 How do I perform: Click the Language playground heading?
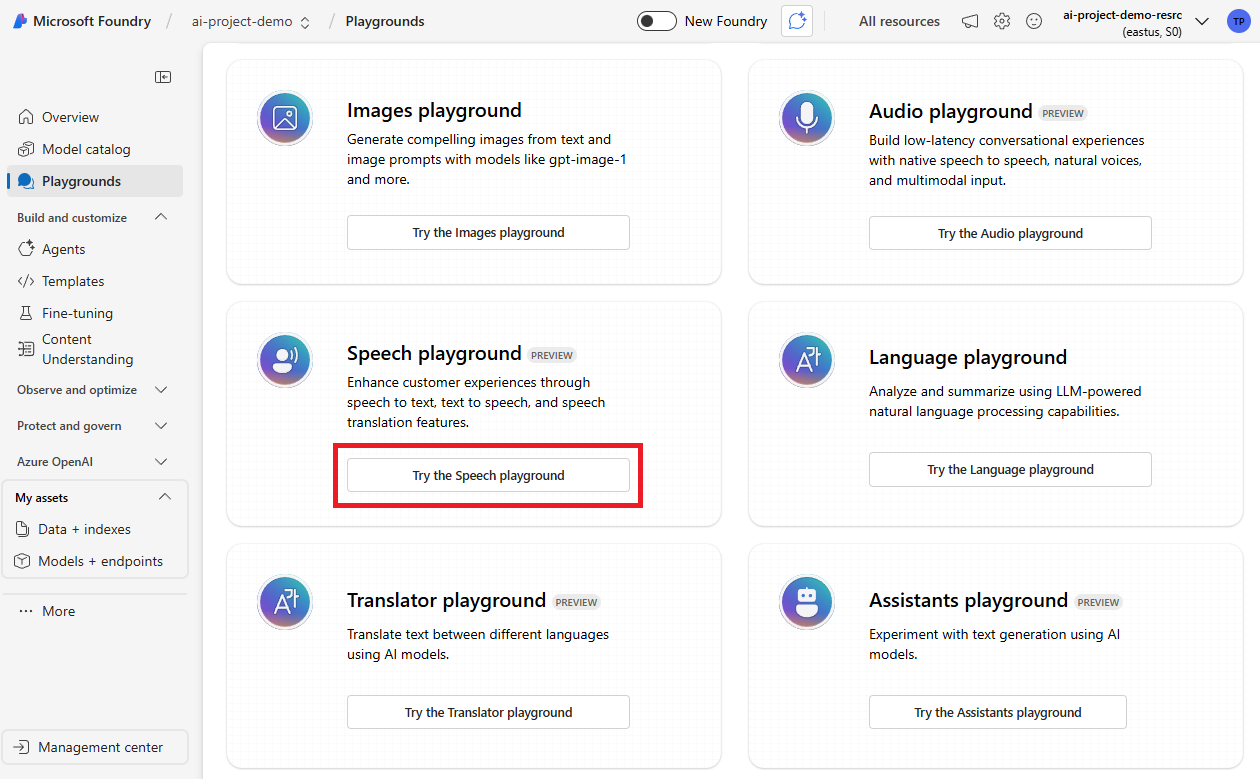[x=968, y=357]
